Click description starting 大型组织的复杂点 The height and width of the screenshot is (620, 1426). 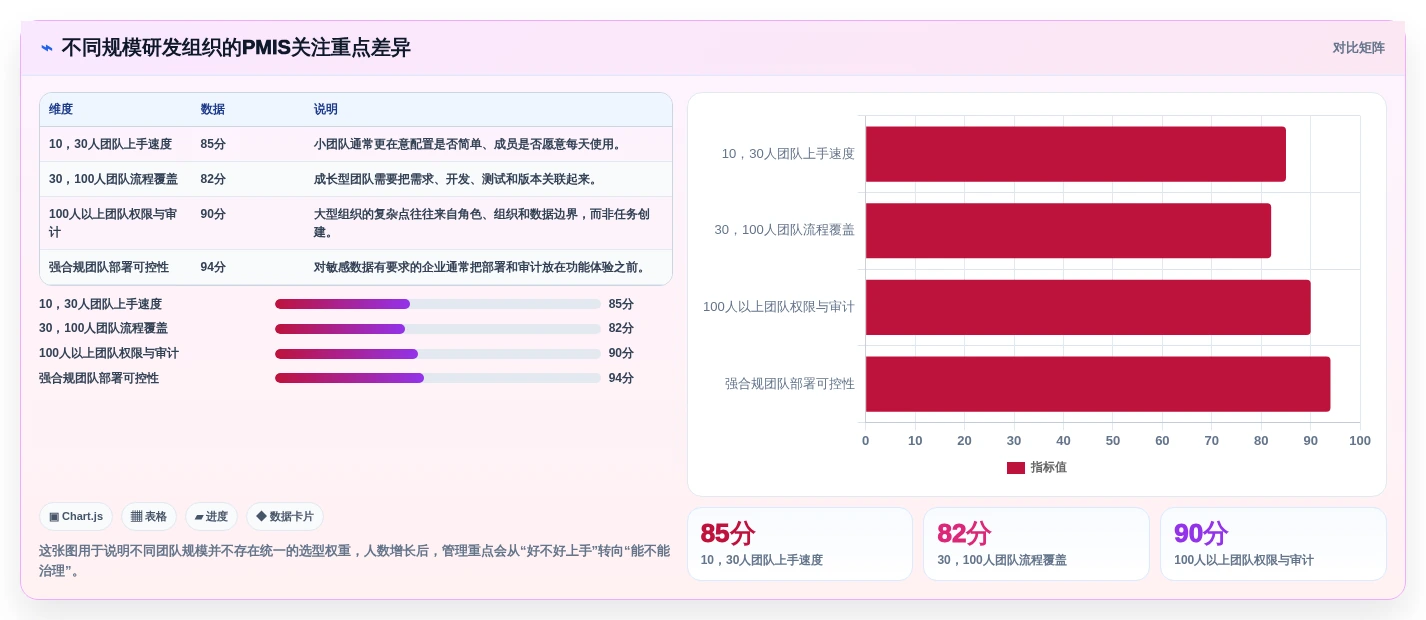point(482,223)
